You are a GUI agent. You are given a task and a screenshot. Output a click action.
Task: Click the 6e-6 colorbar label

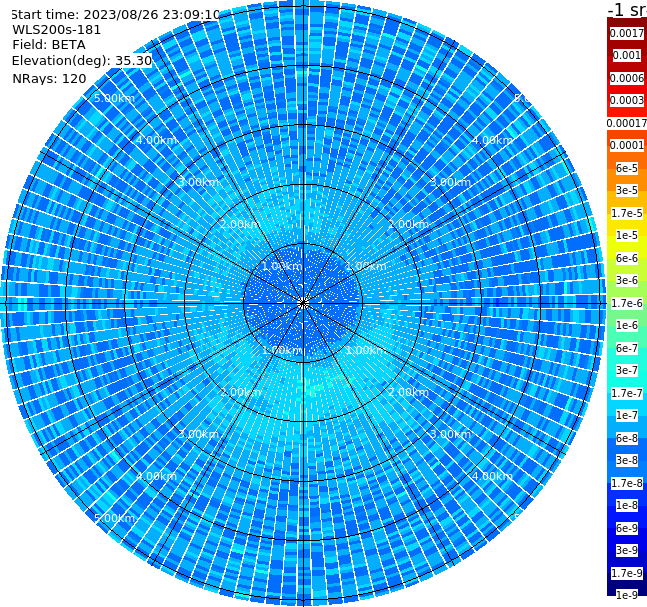pyautogui.click(x=627, y=258)
